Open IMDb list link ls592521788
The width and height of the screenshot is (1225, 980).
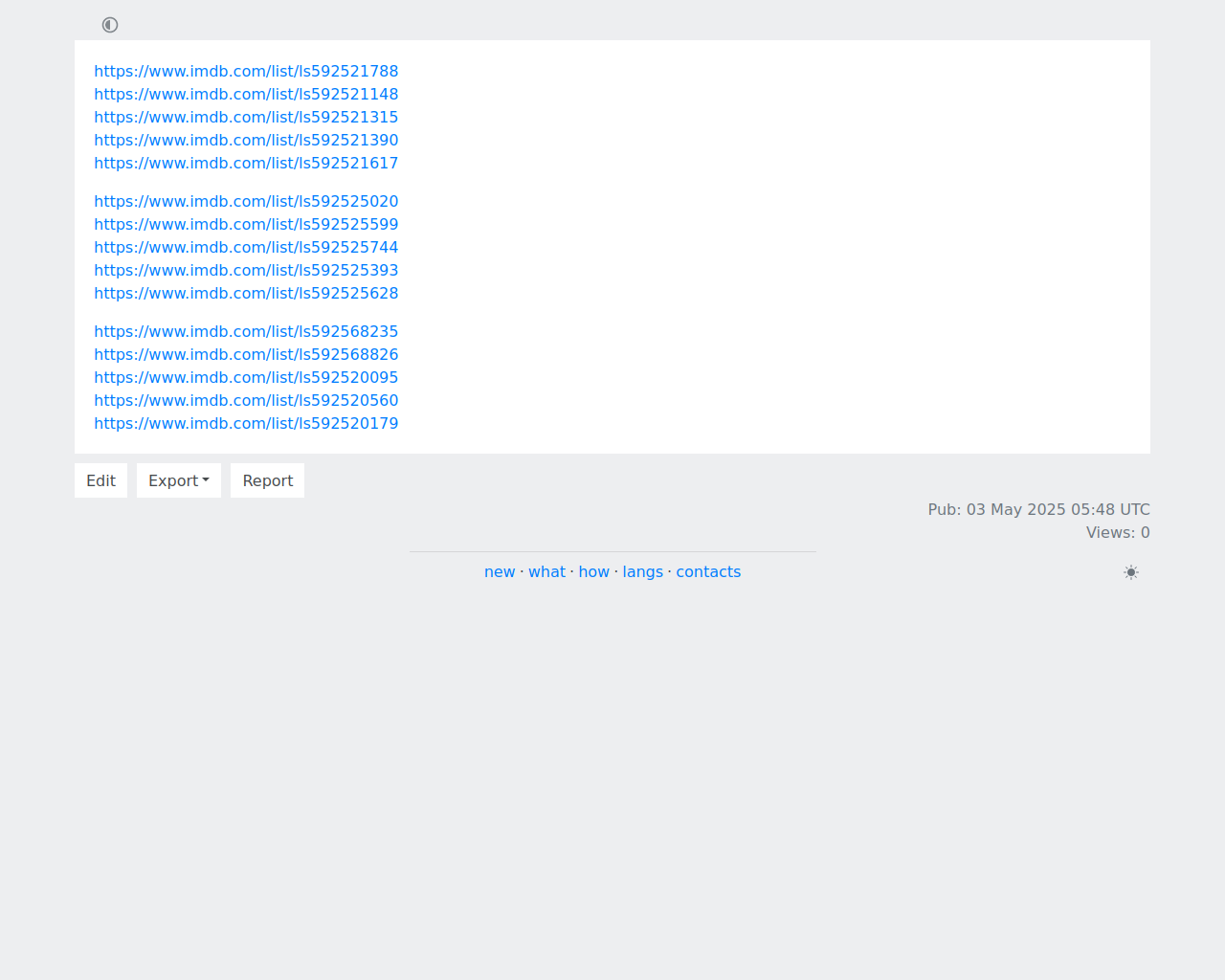246,71
